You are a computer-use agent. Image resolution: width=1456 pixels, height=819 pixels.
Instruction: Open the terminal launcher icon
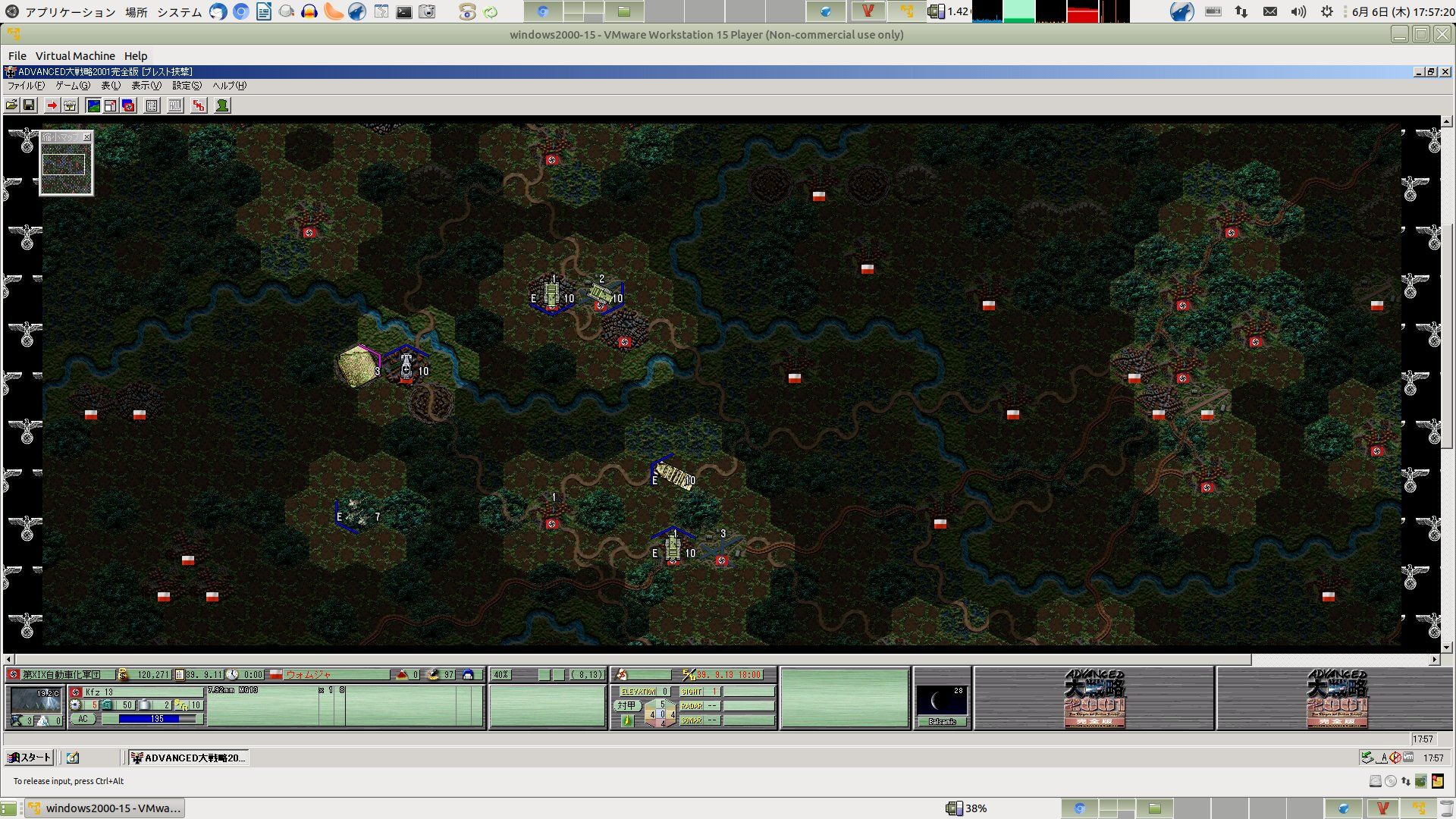point(404,11)
